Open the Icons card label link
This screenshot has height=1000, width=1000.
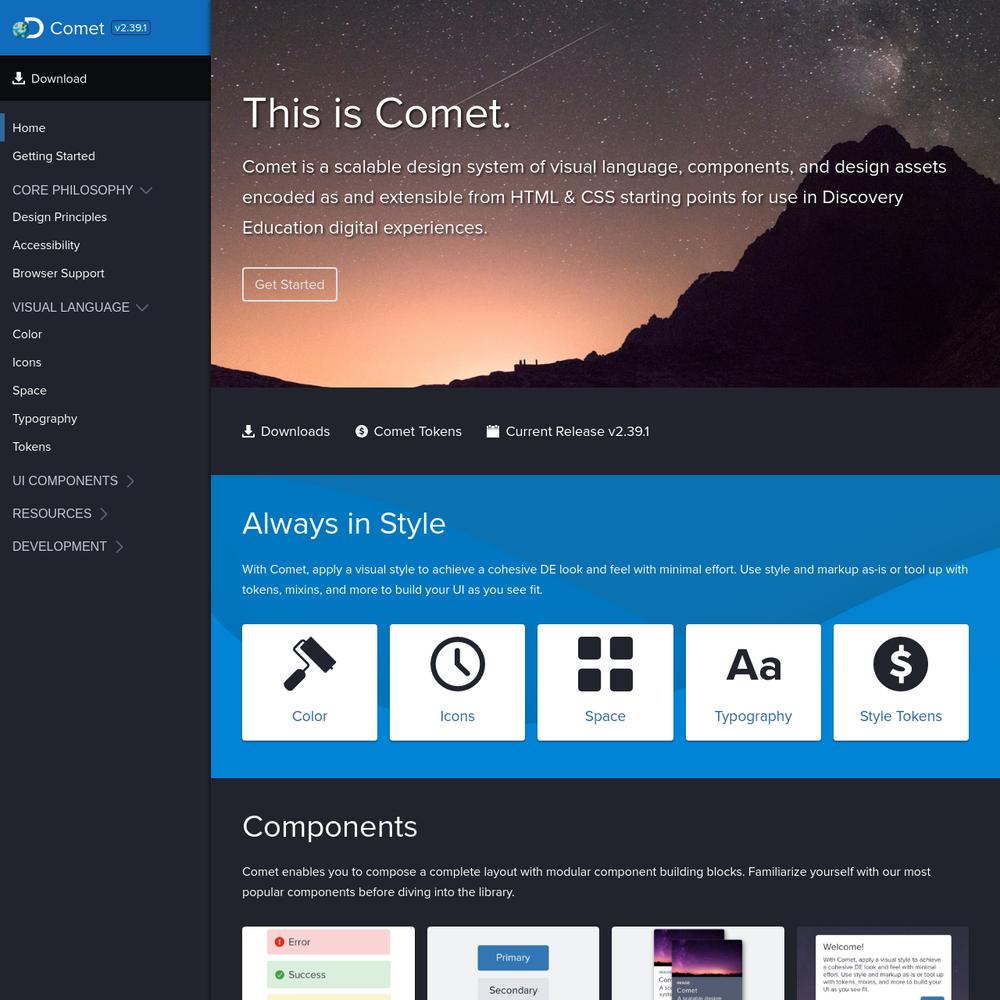click(x=457, y=716)
